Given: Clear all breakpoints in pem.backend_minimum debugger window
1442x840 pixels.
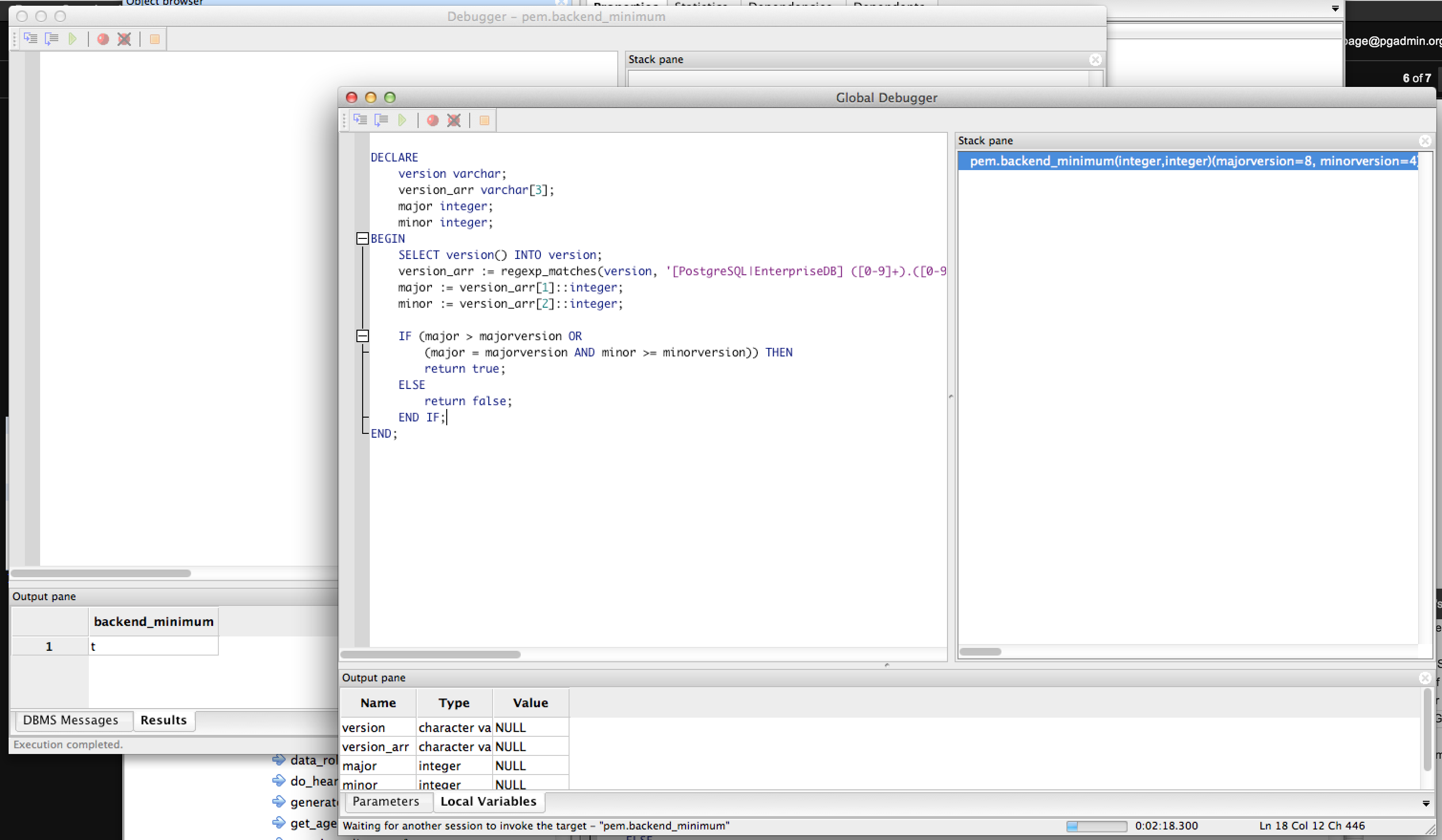Looking at the screenshot, I should tap(124, 39).
